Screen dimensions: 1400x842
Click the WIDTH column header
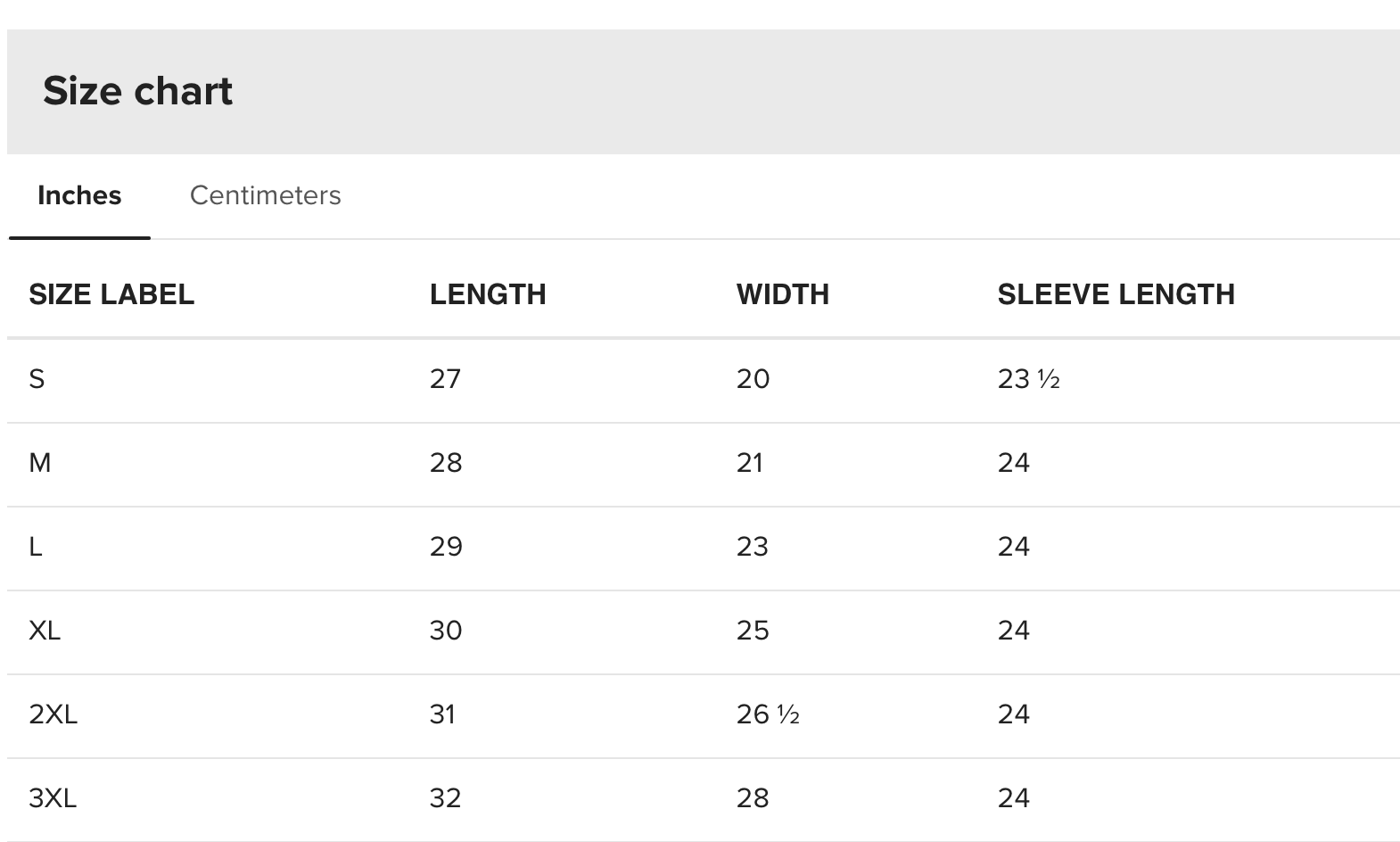782,294
